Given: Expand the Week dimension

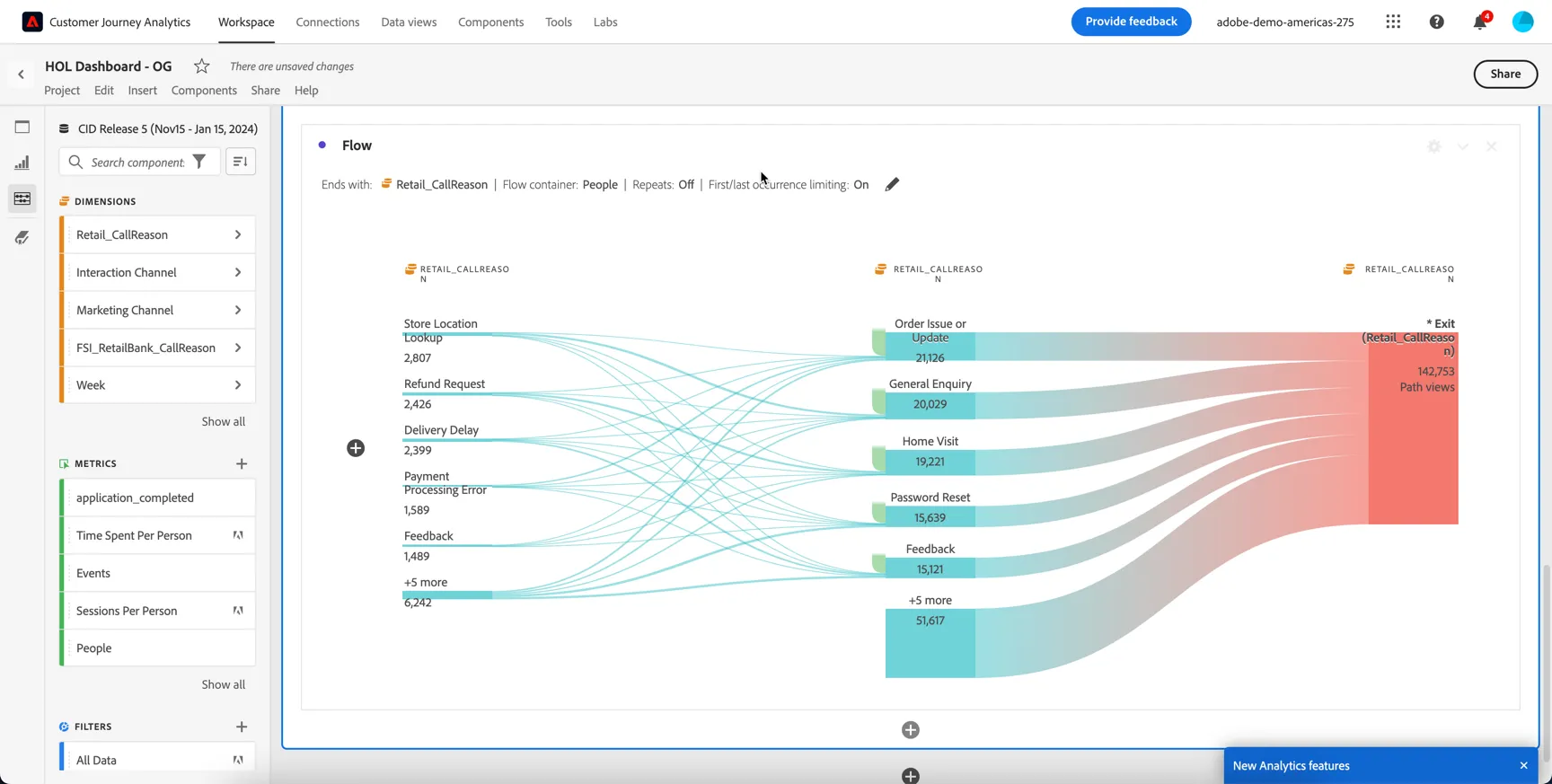Looking at the screenshot, I should 238,385.
